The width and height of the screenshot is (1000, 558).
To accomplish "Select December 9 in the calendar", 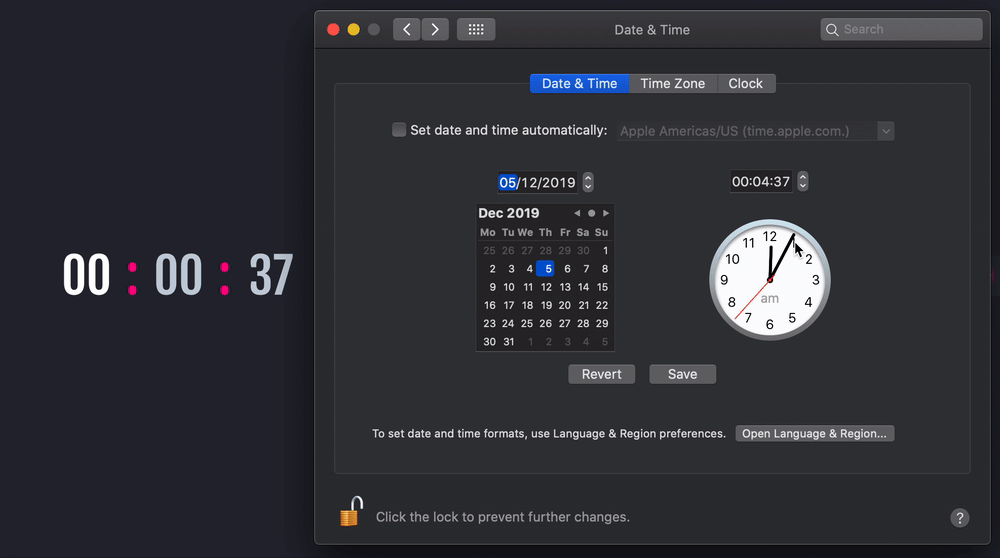I will click(x=492, y=287).
